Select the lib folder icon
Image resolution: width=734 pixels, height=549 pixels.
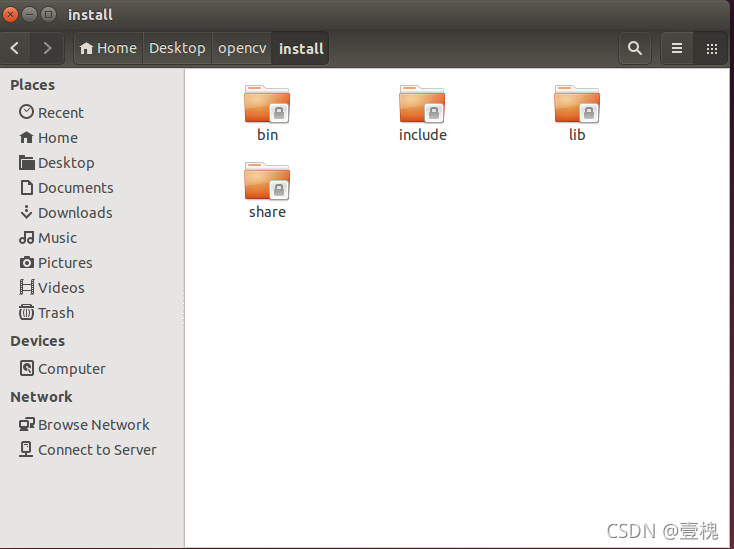click(x=577, y=104)
